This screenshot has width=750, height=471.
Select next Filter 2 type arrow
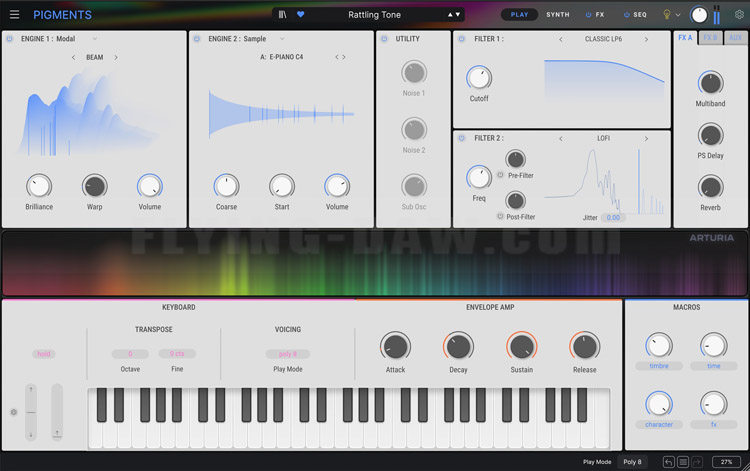tap(646, 139)
